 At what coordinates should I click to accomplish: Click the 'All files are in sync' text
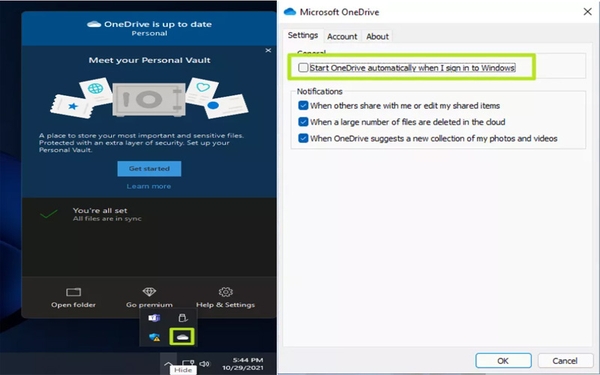(x=107, y=219)
